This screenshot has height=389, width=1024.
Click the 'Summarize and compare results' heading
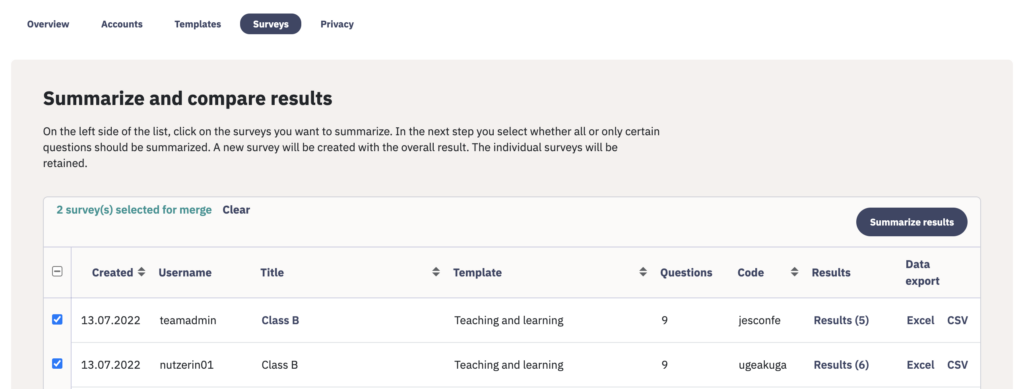(187, 99)
